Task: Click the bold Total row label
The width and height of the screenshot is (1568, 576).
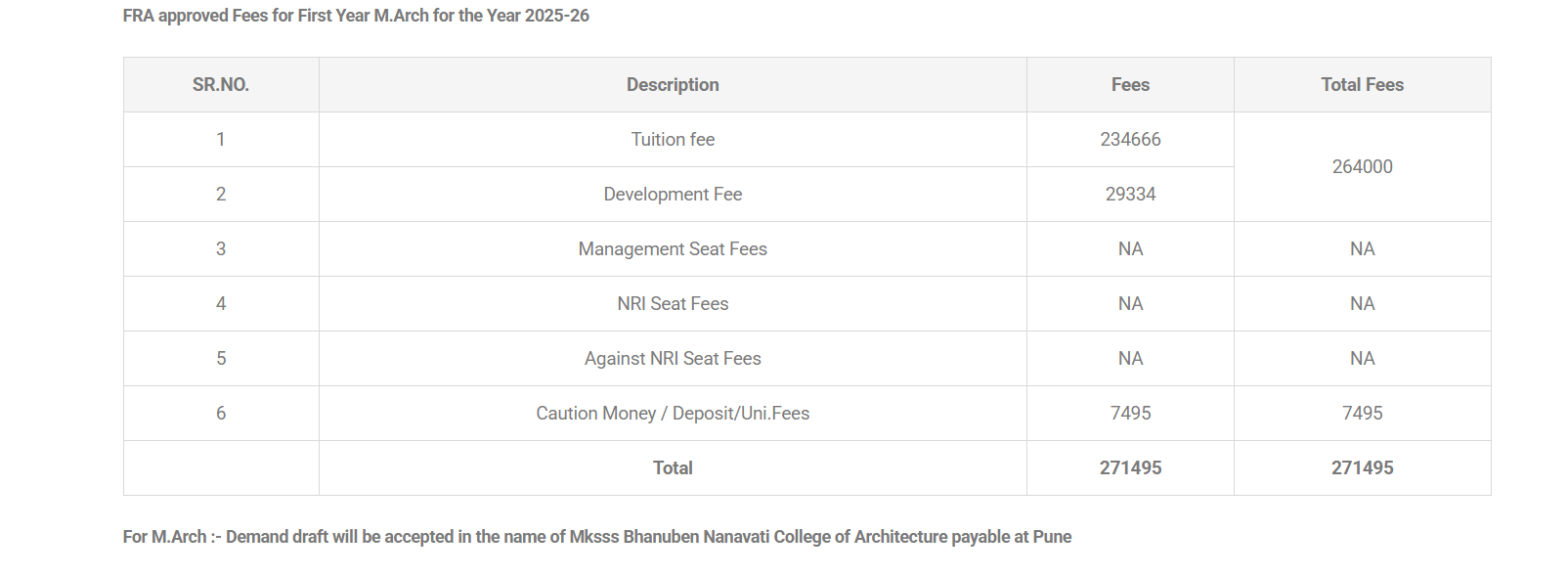Action: pyautogui.click(x=673, y=468)
